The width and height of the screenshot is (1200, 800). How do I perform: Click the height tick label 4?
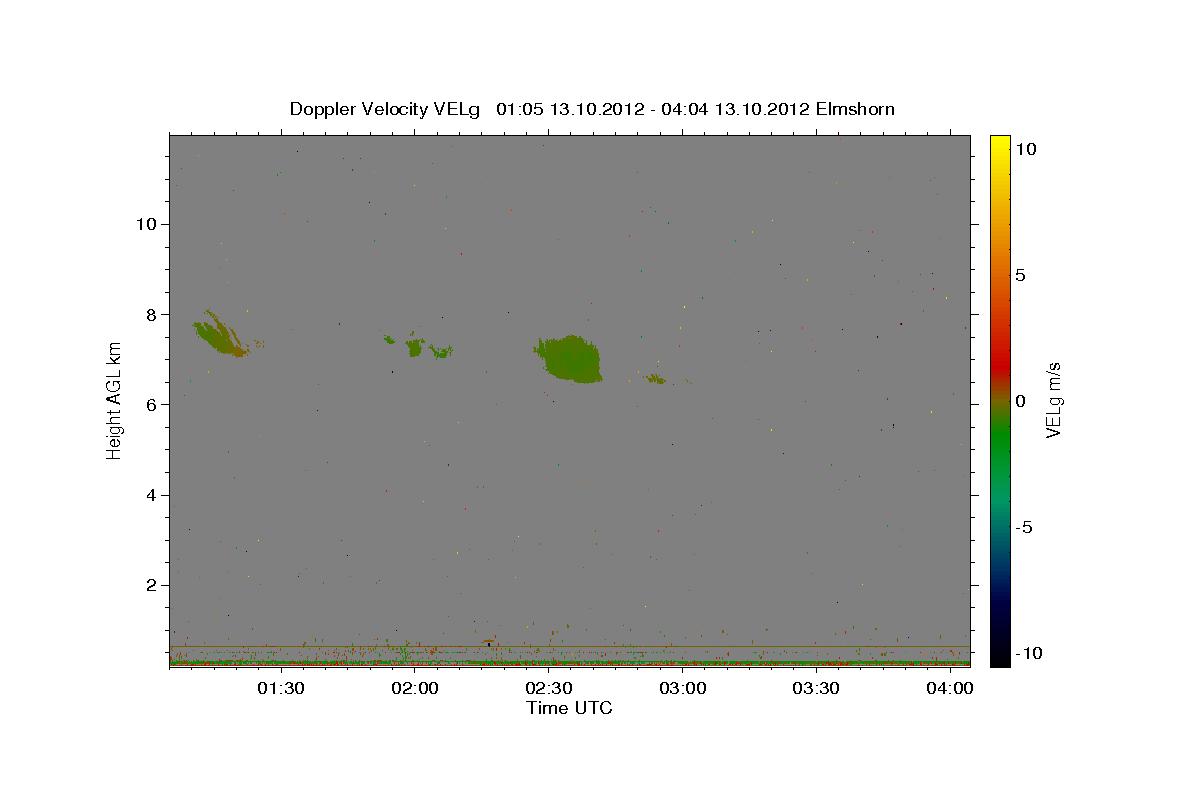click(x=150, y=495)
